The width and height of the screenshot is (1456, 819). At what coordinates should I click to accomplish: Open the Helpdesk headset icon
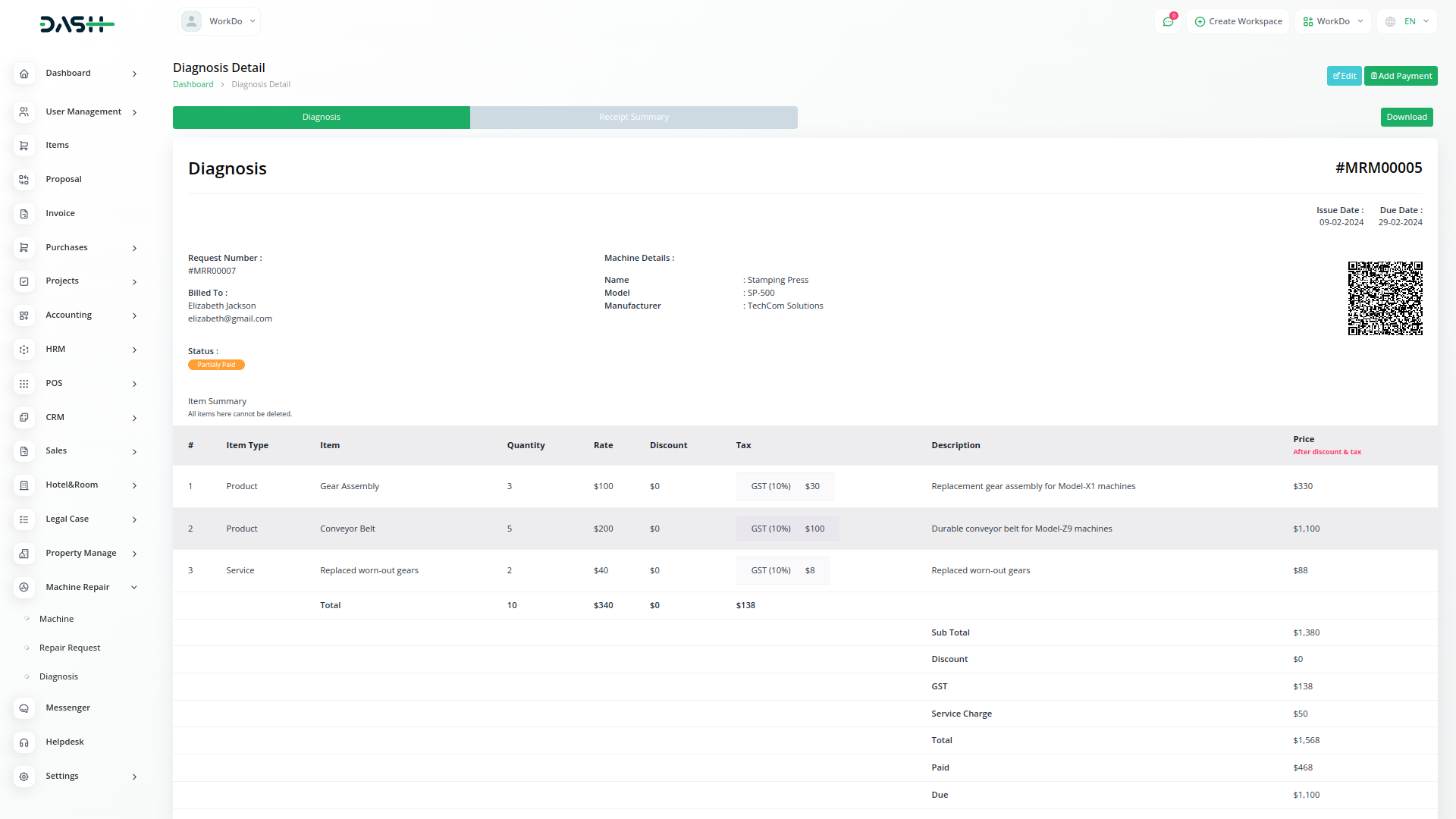[x=24, y=742]
